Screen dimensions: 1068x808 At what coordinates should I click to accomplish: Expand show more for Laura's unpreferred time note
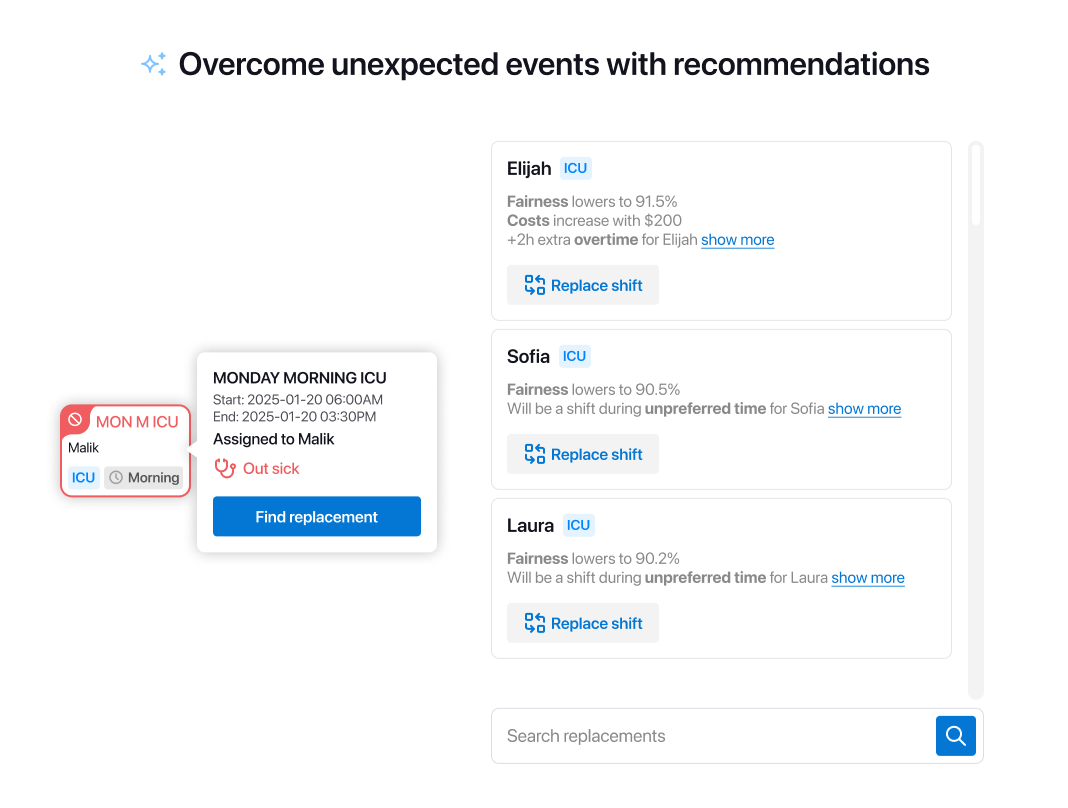pos(868,577)
